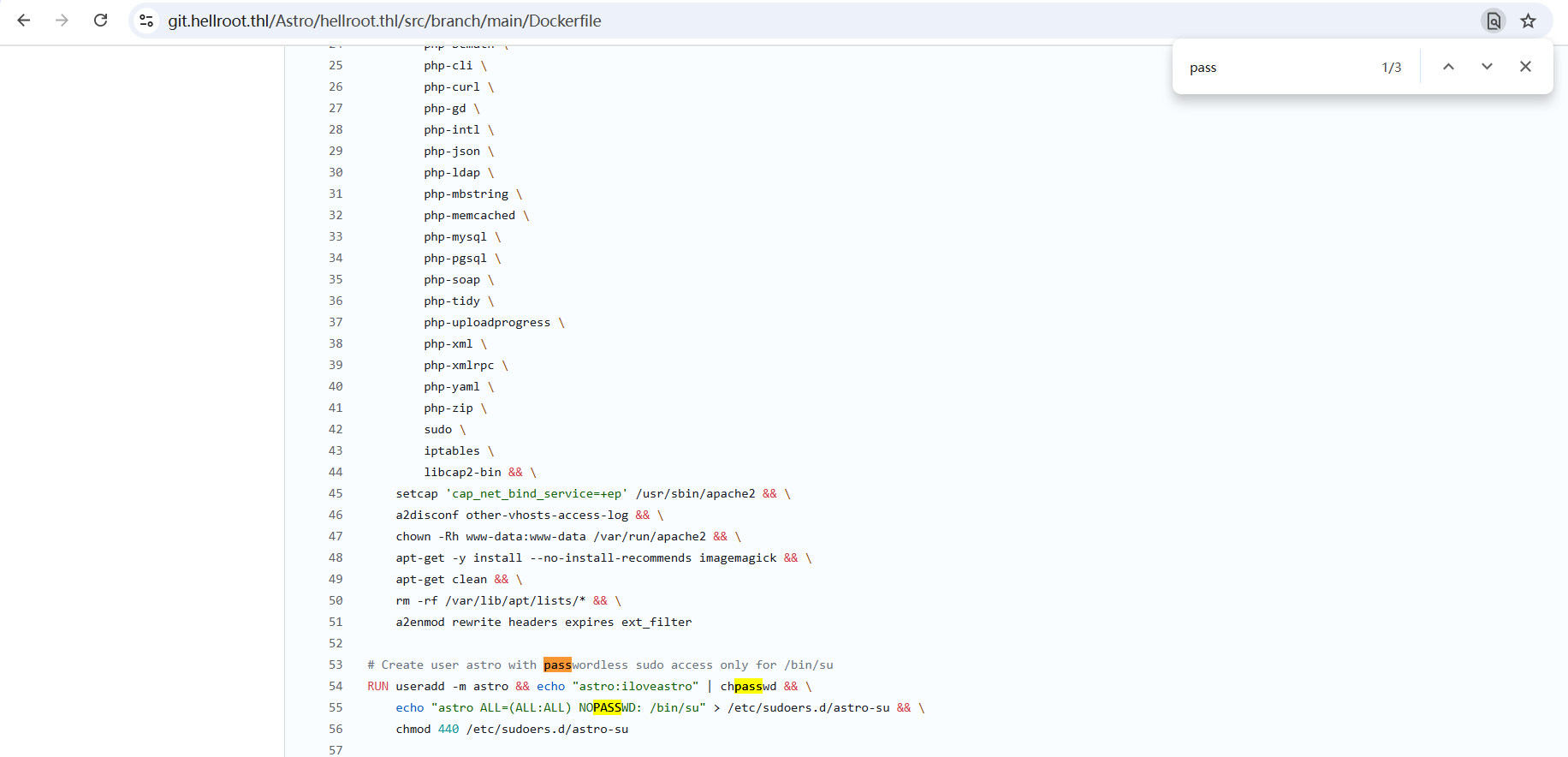This screenshot has width=1568, height=757.
Task: Click 'php-mbstring' package text
Action: 466,194
